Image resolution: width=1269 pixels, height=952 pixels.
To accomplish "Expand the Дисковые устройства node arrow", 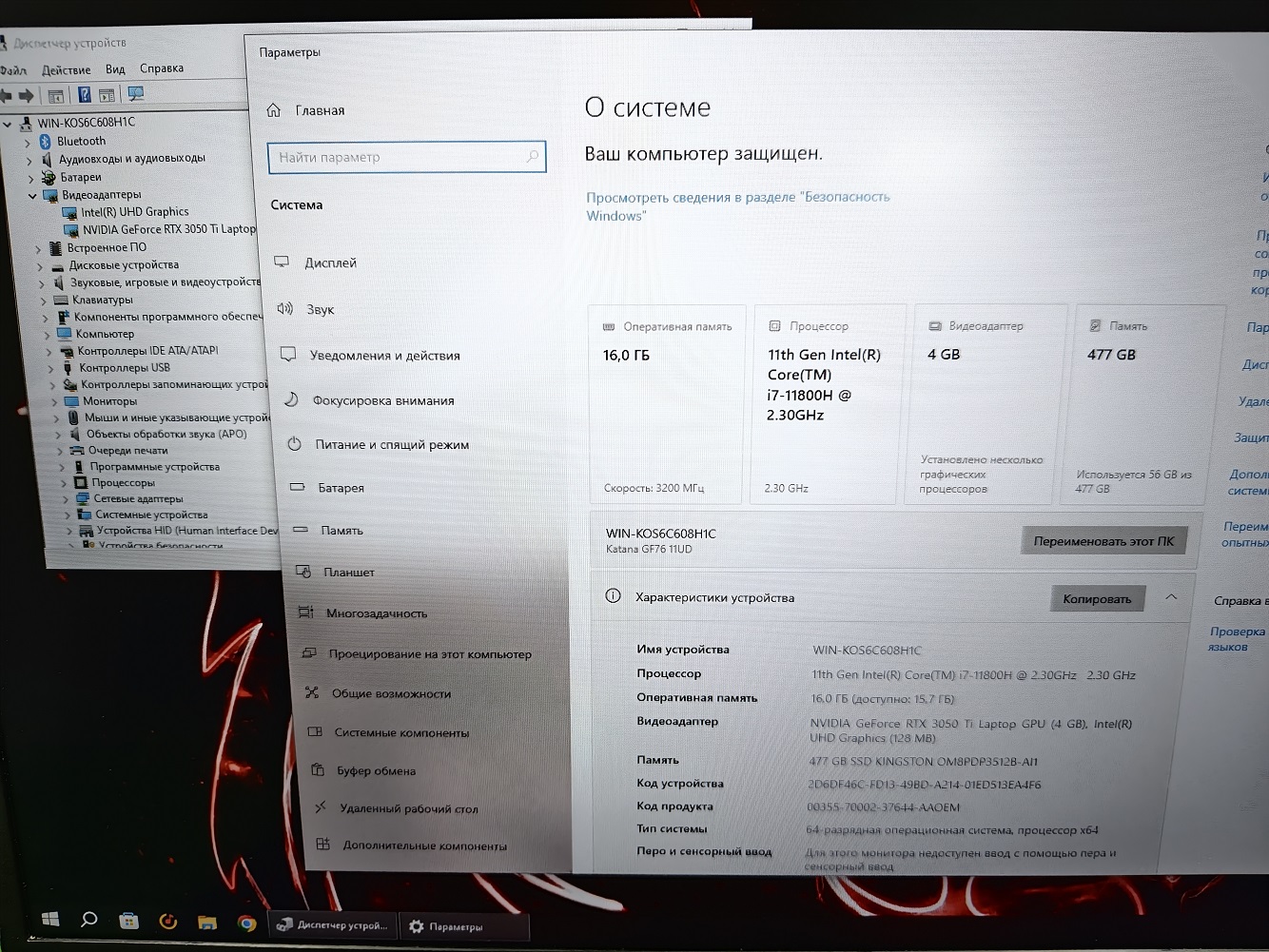I will [40, 266].
